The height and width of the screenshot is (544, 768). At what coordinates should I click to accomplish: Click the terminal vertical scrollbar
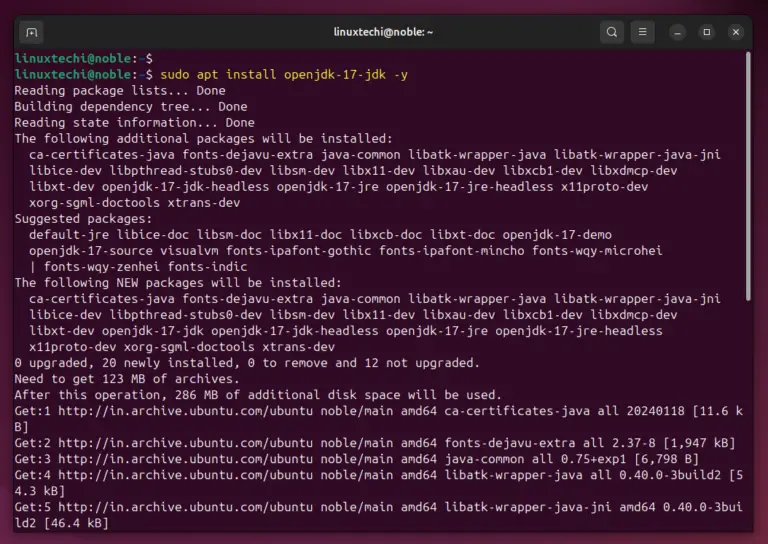tap(748, 176)
